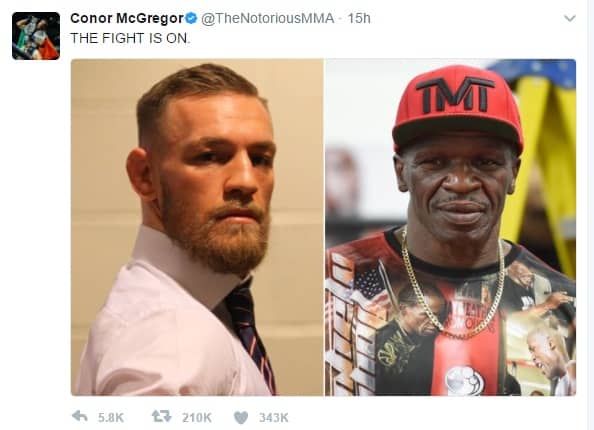Open the left photo of bearded man
Viewport: 594px width, 430px height.
click(197, 227)
